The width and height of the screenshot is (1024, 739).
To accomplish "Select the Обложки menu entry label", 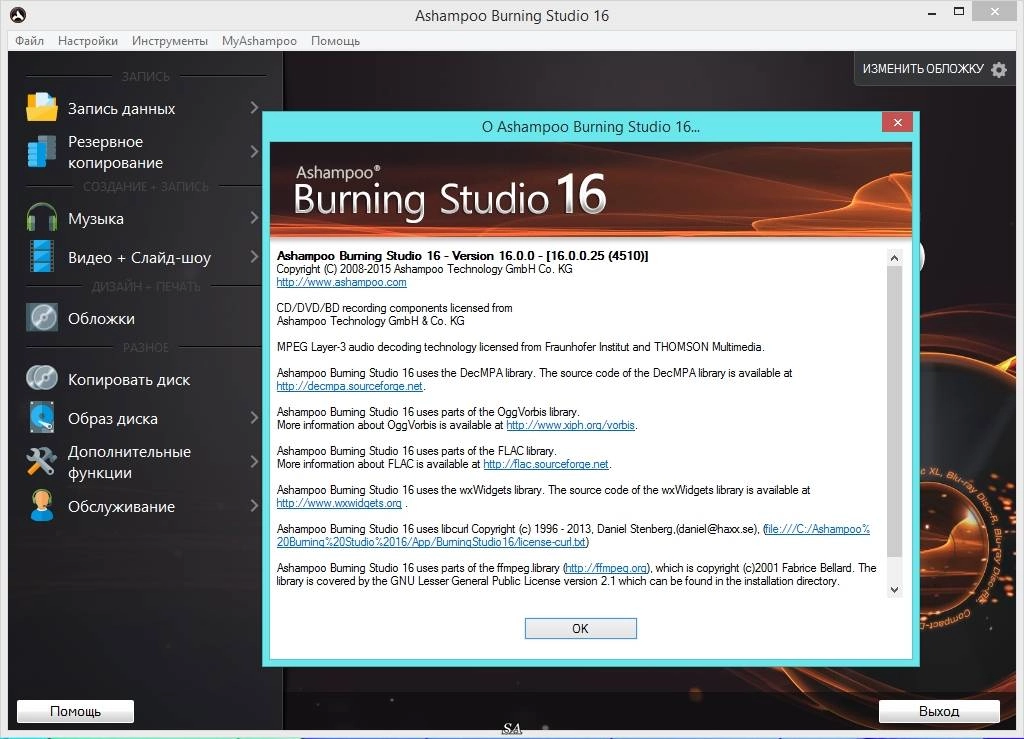I will pyautogui.click(x=101, y=319).
